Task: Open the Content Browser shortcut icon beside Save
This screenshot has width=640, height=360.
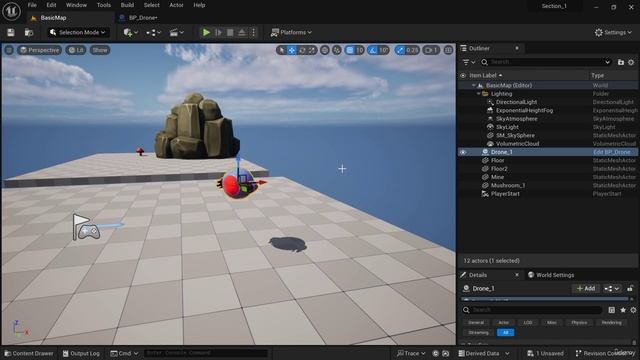Action: (29, 32)
